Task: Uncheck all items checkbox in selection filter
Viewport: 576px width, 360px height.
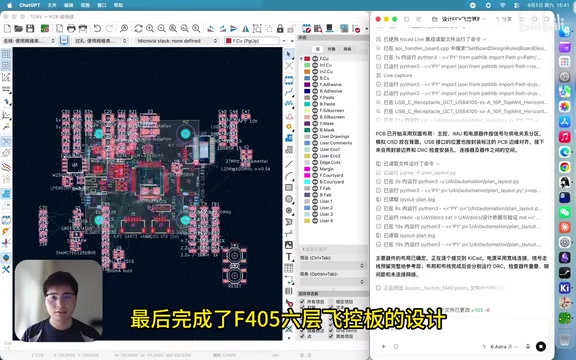Action: coord(302,302)
